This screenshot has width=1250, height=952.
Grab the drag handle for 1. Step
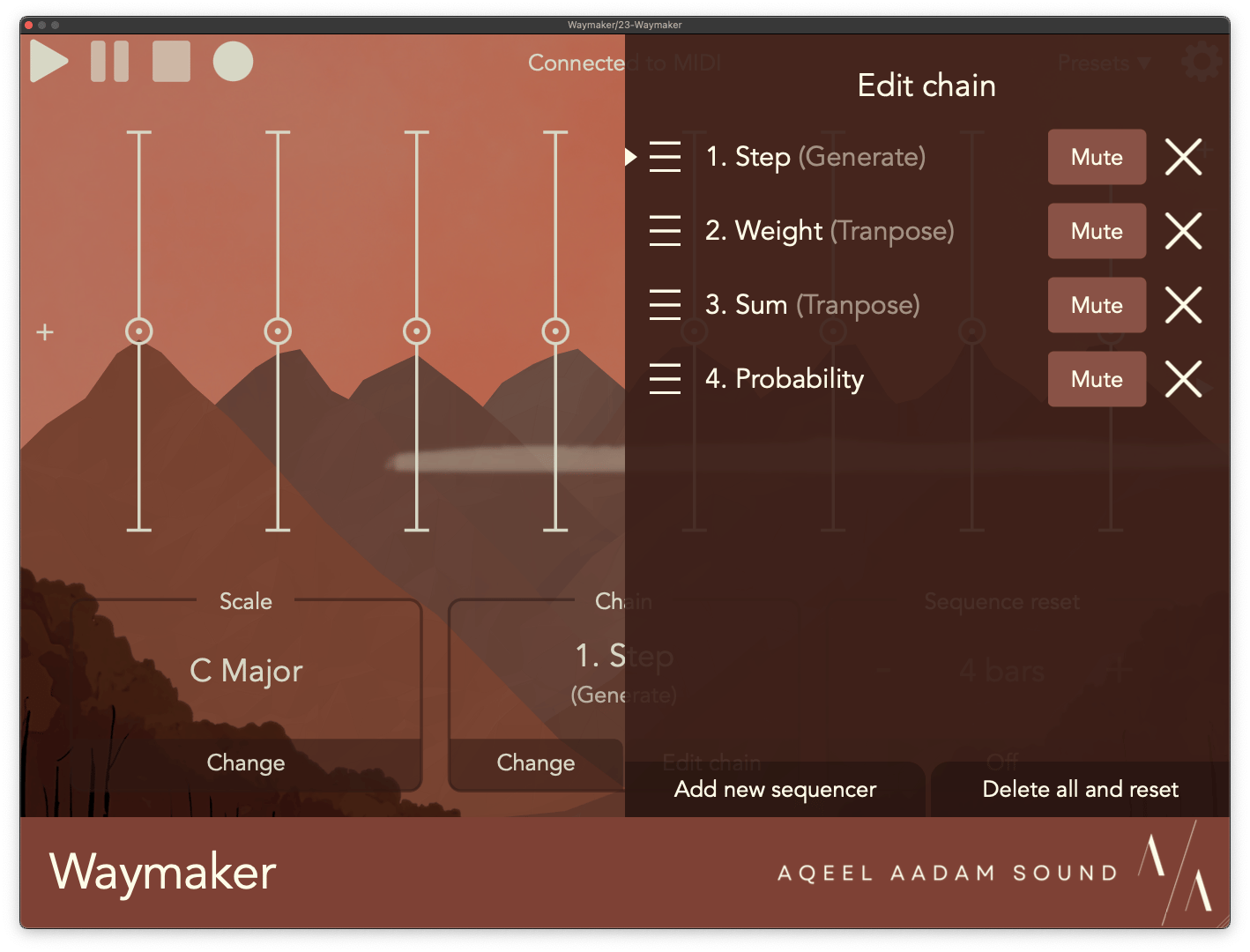665,157
